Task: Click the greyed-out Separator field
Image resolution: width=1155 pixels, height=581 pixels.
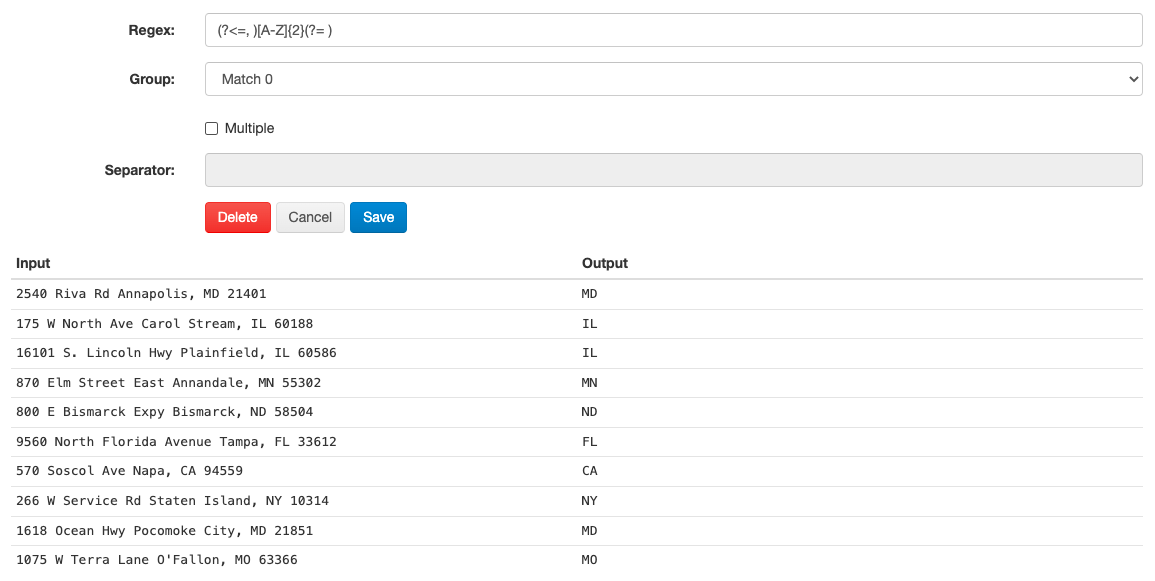Action: (672, 170)
